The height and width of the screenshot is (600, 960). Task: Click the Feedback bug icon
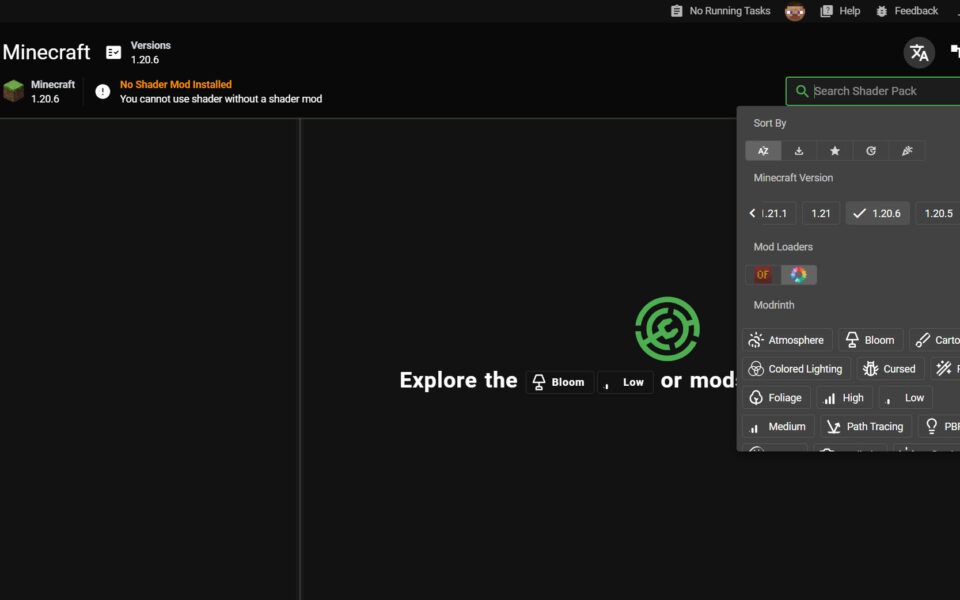[882, 11]
